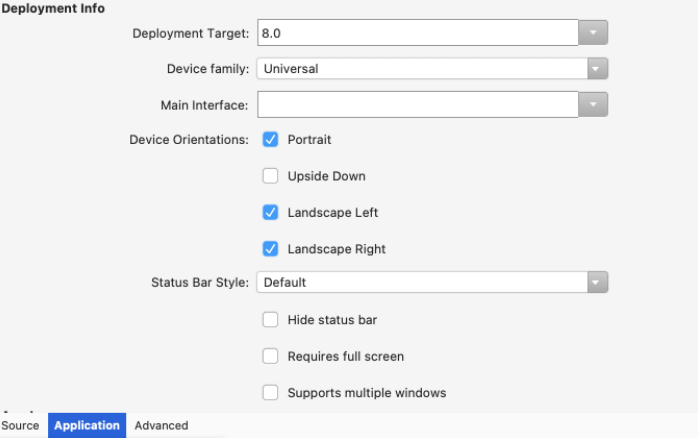
Task: Open the Deployment Target dropdown arrow
Action: (593, 32)
